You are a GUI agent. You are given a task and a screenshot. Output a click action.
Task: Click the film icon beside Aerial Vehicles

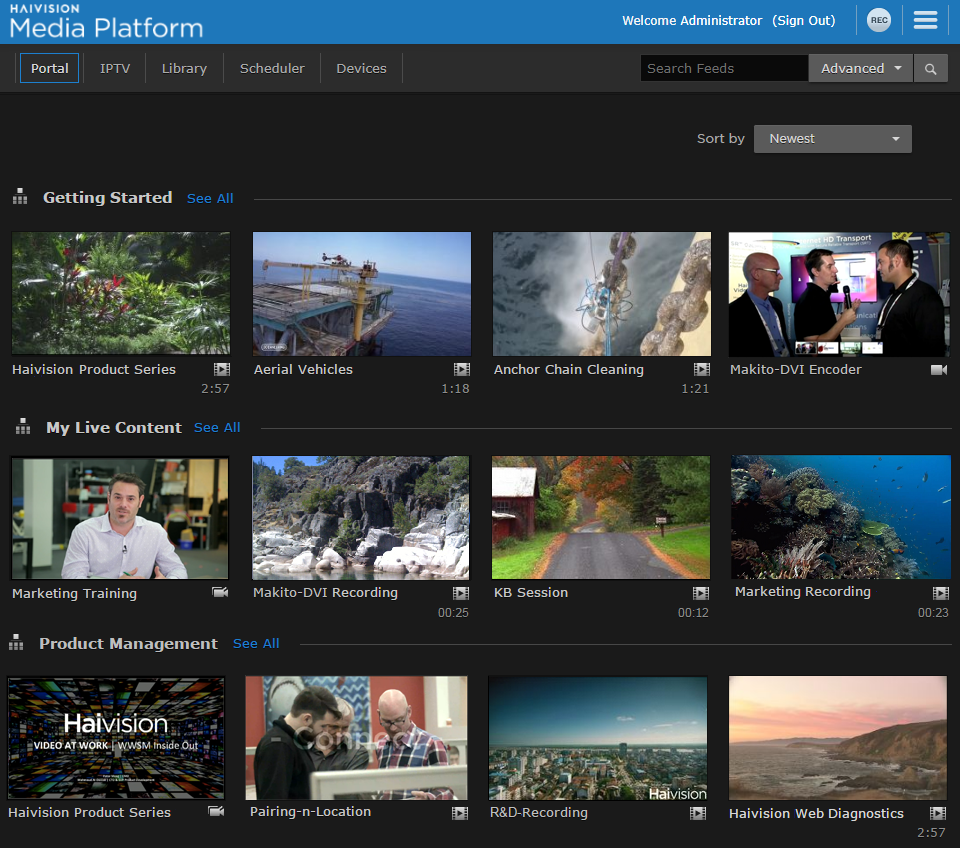[461, 370]
